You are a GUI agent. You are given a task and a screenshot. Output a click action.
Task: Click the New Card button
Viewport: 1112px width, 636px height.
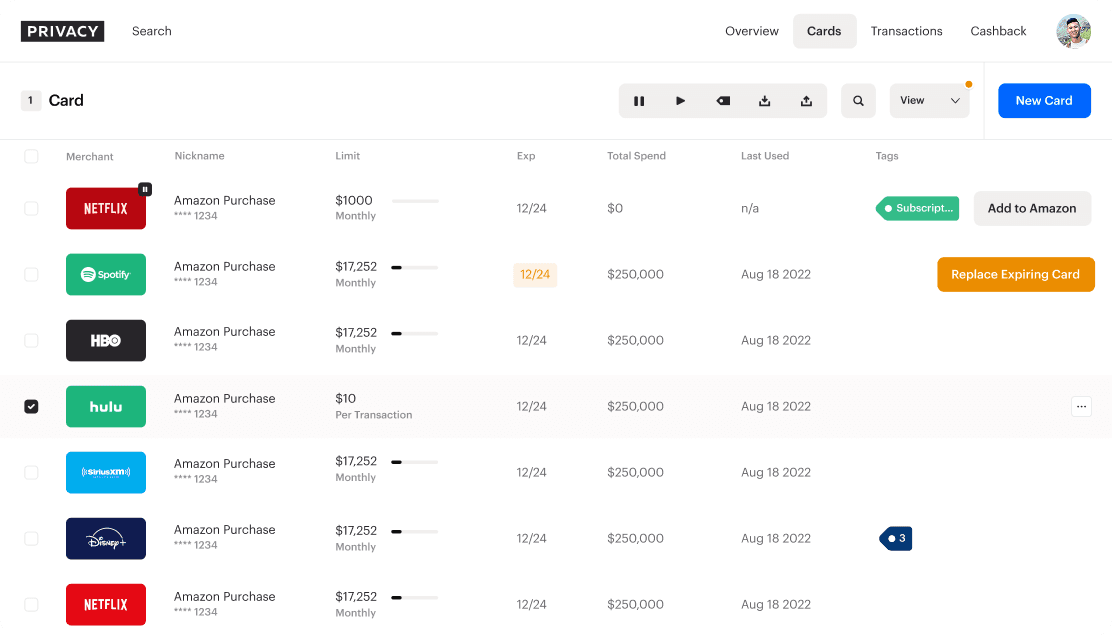tap(1044, 101)
